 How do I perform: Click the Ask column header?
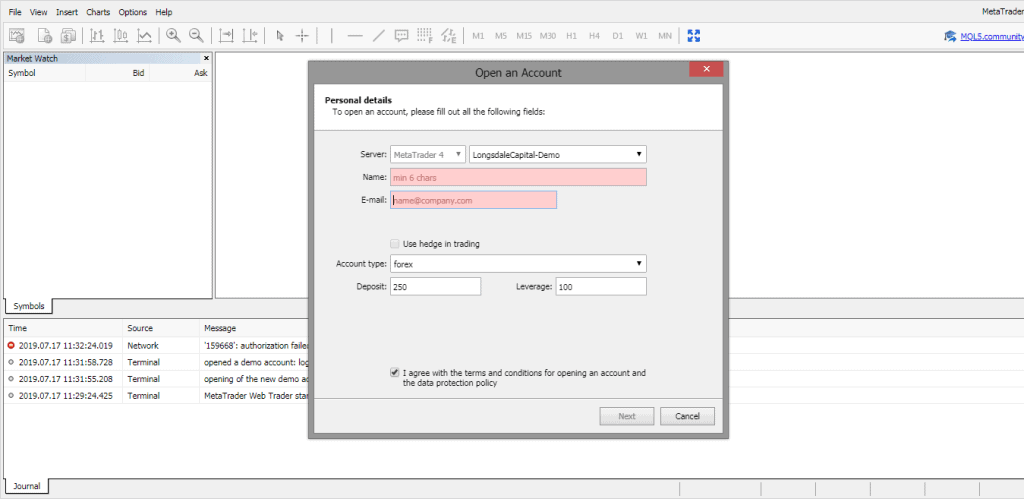[180, 73]
